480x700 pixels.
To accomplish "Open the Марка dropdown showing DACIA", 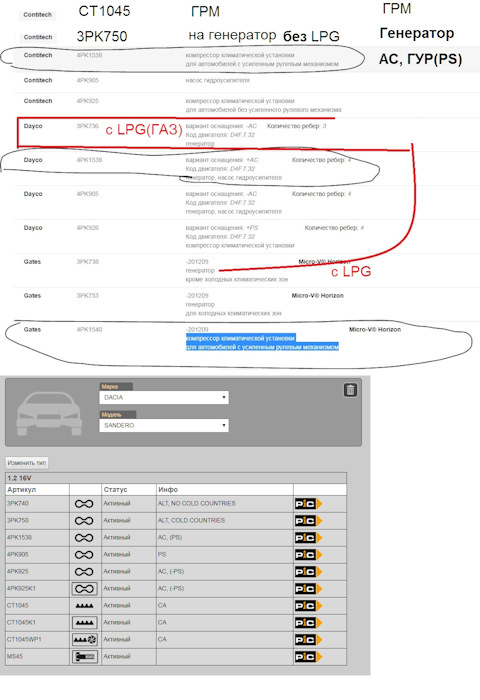I will pos(164,397).
